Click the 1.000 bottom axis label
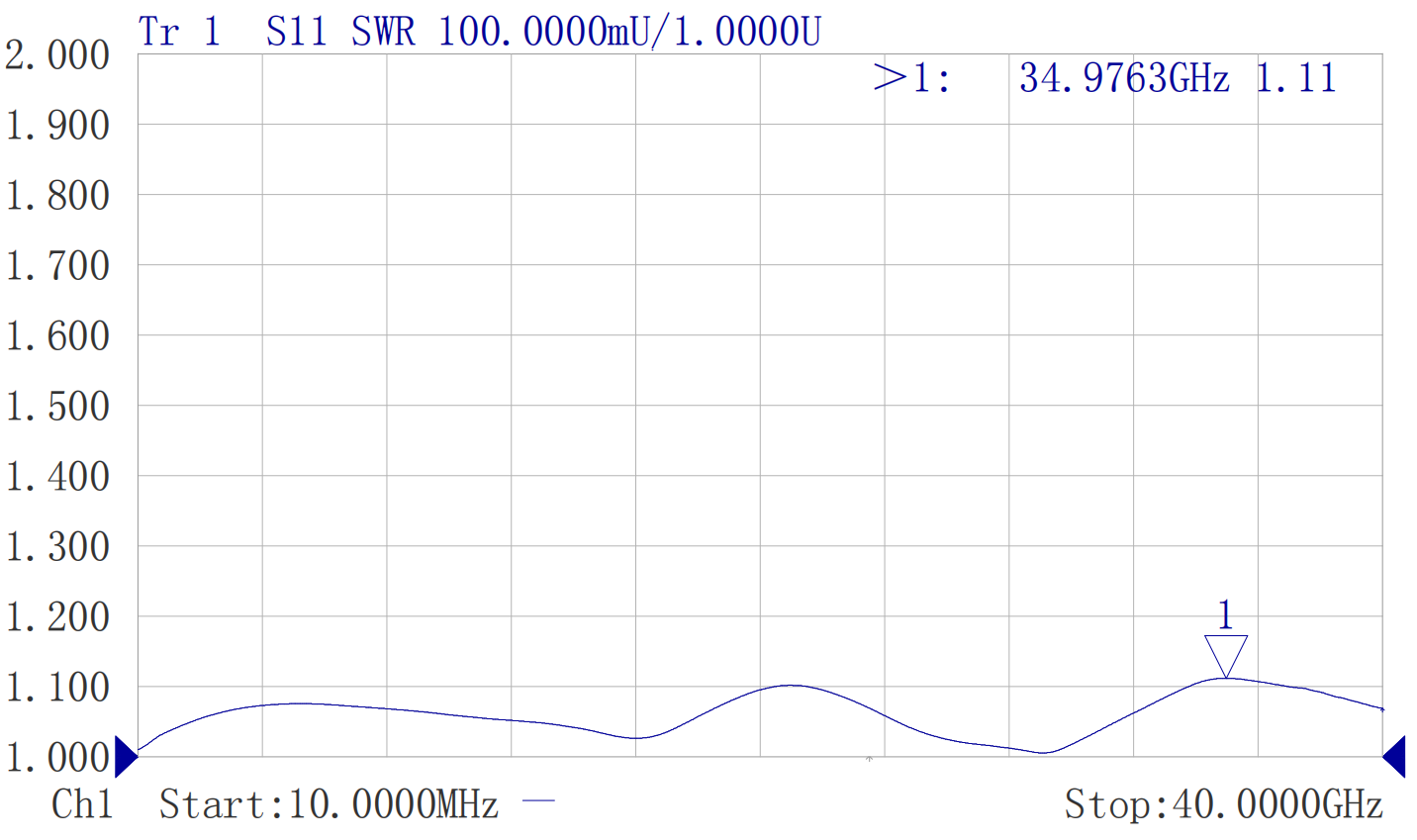Image resolution: width=1417 pixels, height=840 pixels. pyautogui.click(x=57, y=758)
